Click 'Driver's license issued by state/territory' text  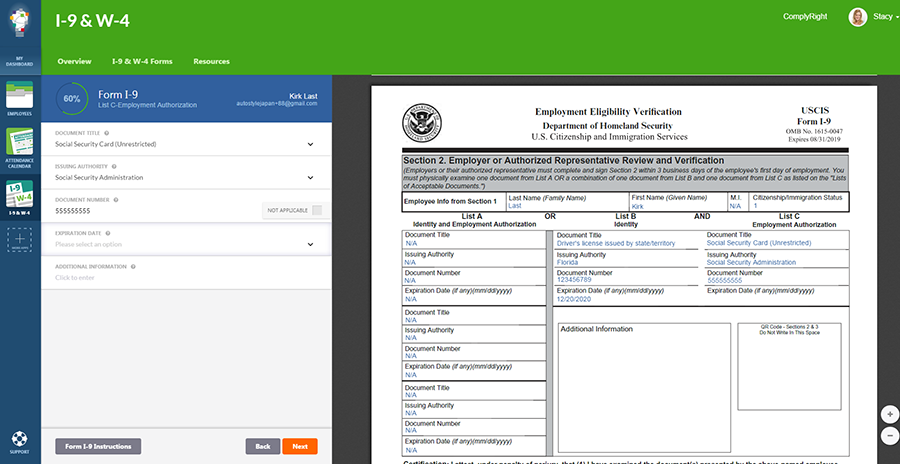point(616,243)
